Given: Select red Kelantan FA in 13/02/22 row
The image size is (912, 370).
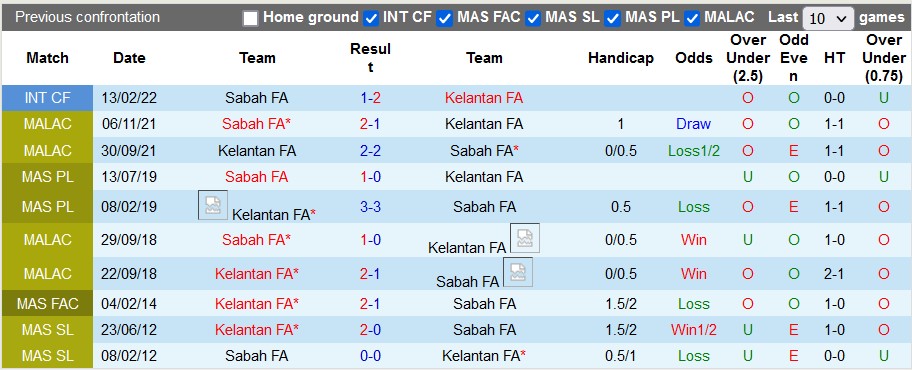Looking at the screenshot, I should pyautogui.click(x=484, y=98).
